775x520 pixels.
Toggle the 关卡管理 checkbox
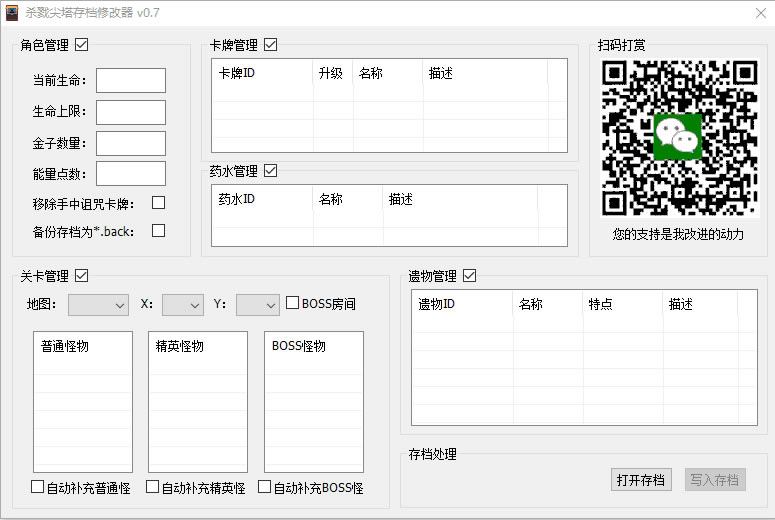tap(81, 276)
